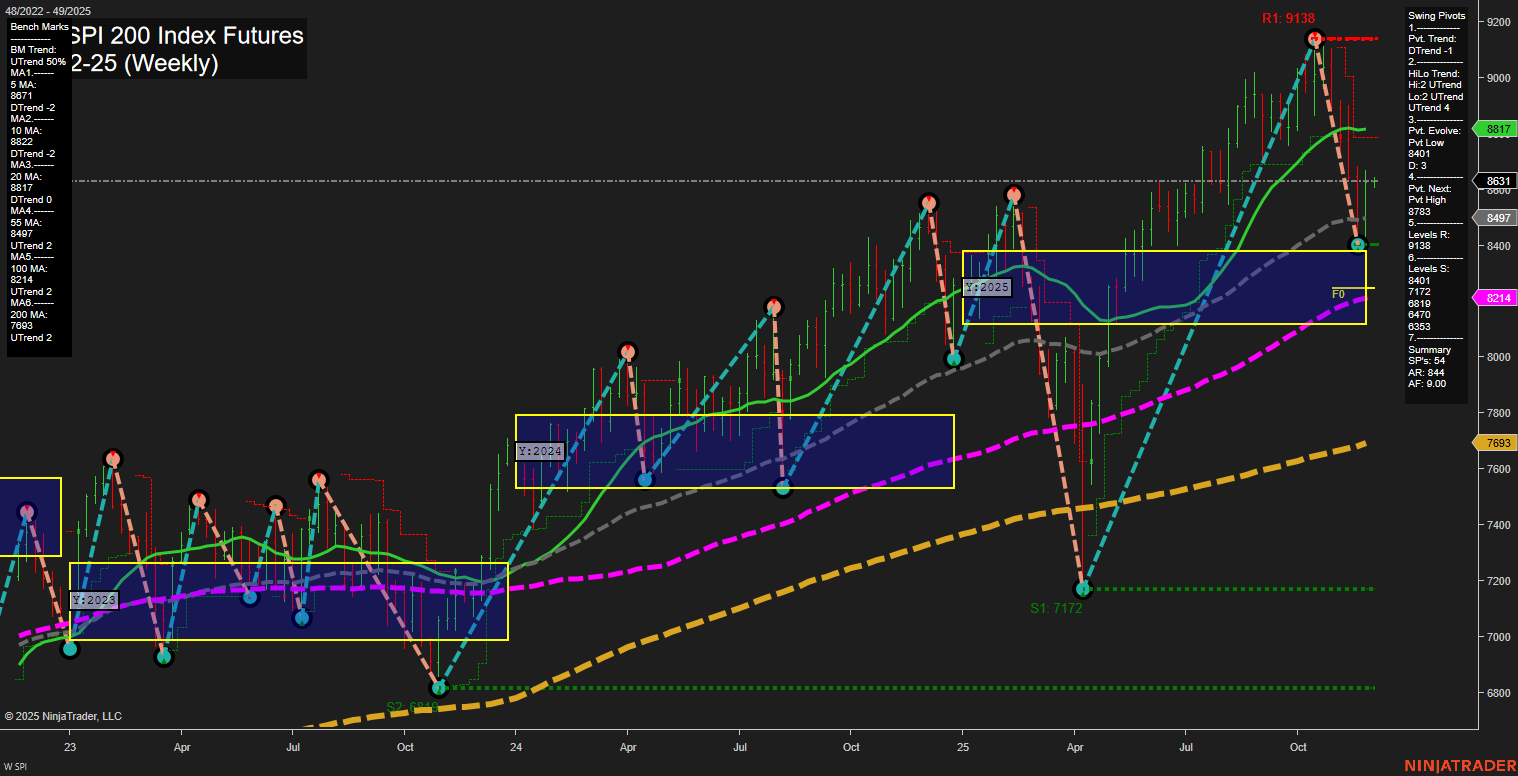Click the 8000 price axis label

click(x=1498, y=357)
